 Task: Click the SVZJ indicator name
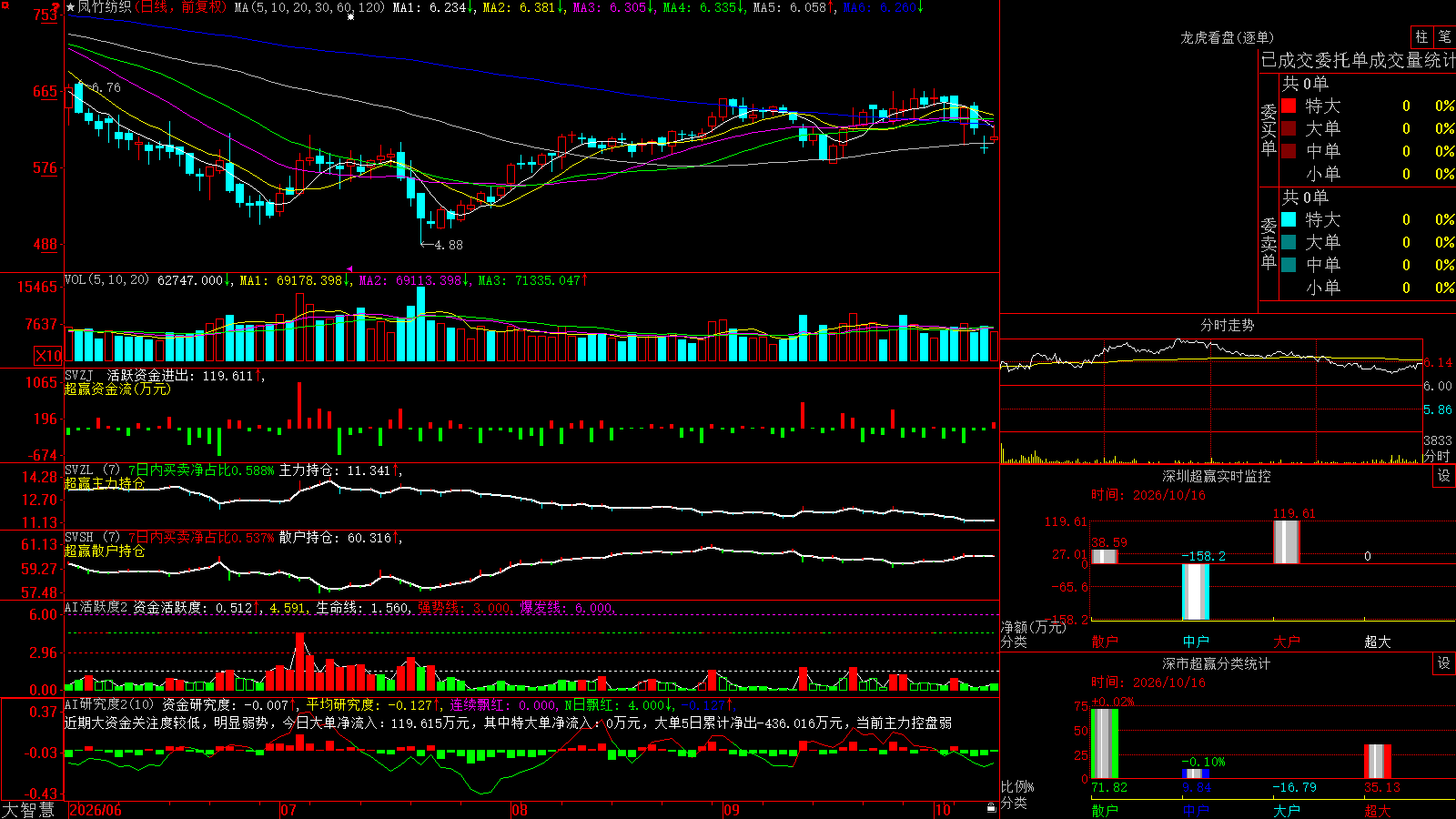79,375
